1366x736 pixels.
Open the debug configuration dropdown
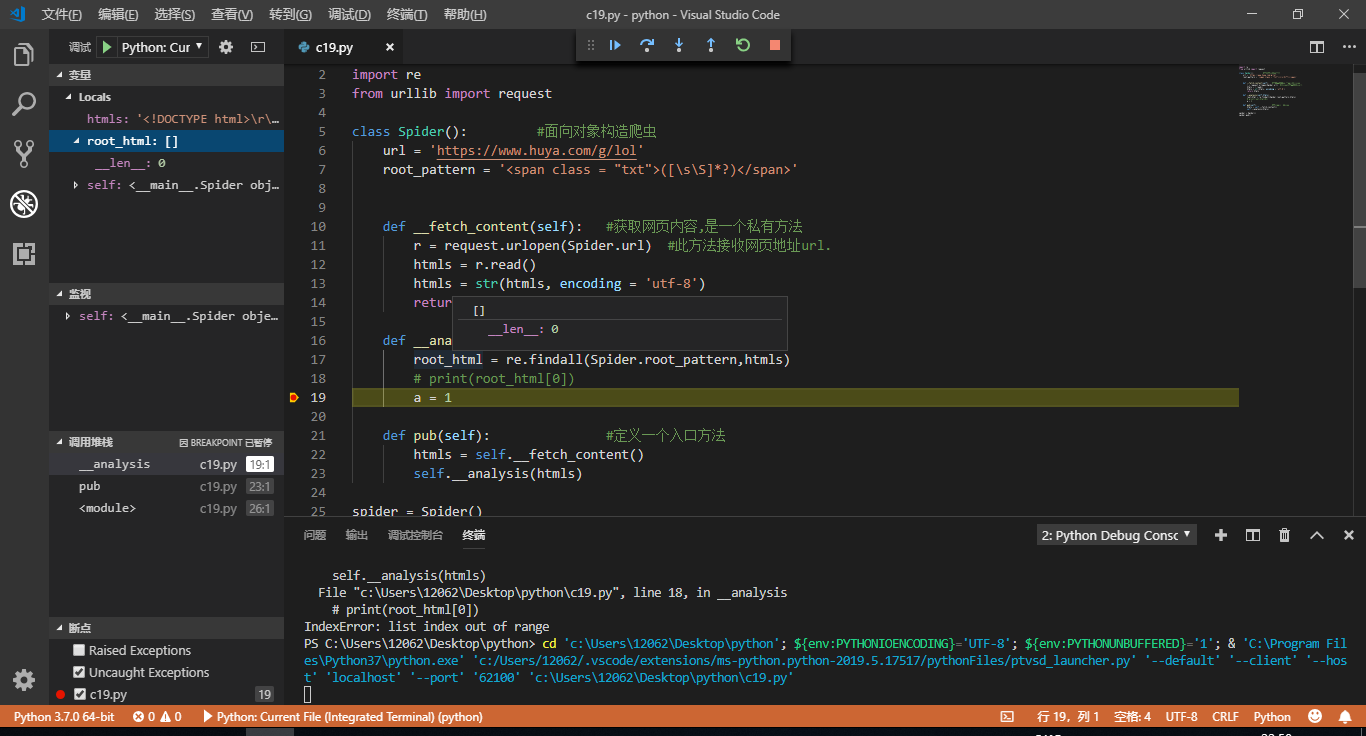pyautogui.click(x=164, y=47)
